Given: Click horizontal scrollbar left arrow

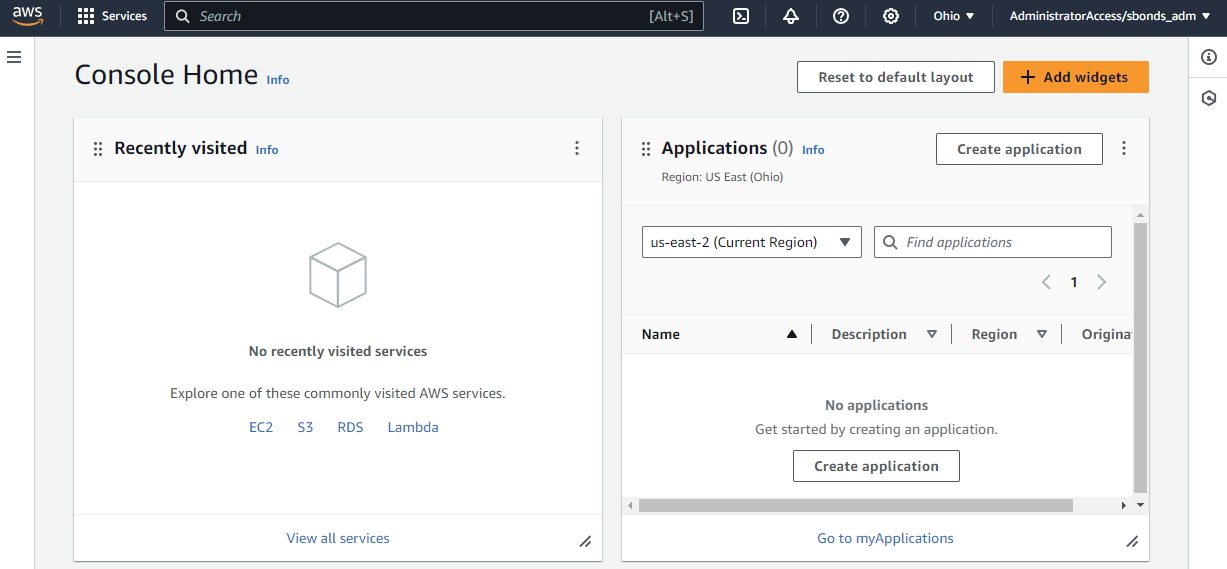Looking at the screenshot, I should (630, 506).
